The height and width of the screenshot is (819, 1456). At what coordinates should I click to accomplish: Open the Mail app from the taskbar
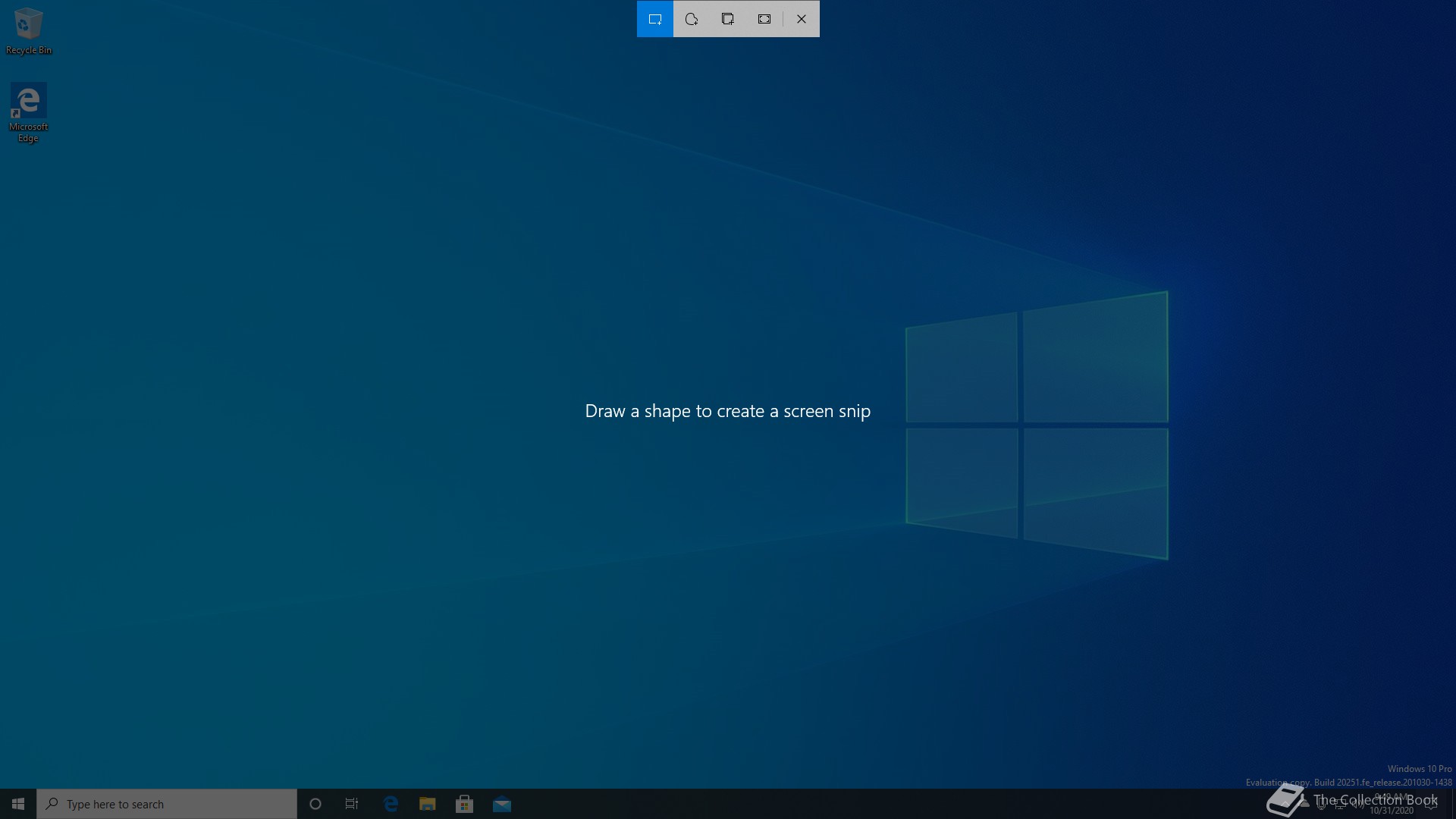click(x=502, y=804)
